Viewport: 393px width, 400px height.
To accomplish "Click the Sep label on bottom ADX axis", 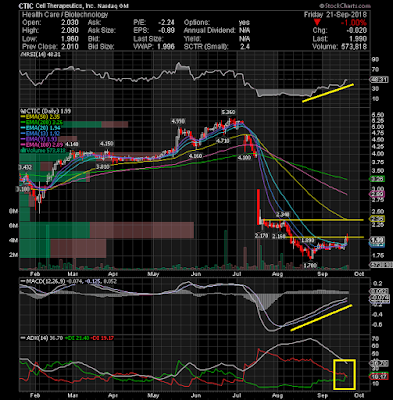I will point(322,394).
